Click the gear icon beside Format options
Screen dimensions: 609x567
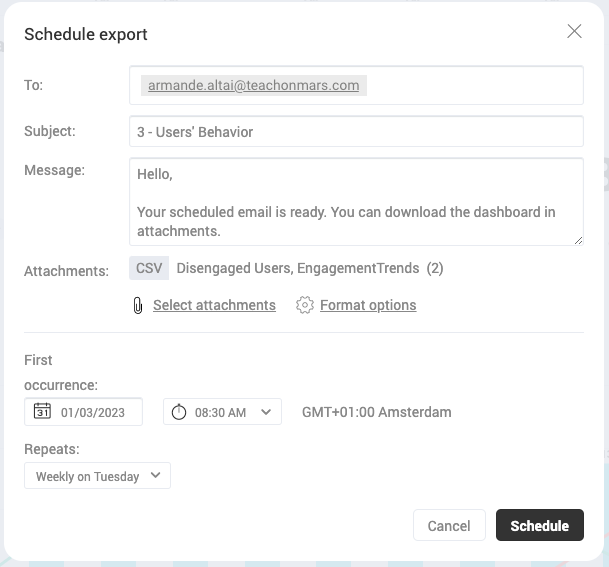coord(304,305)
